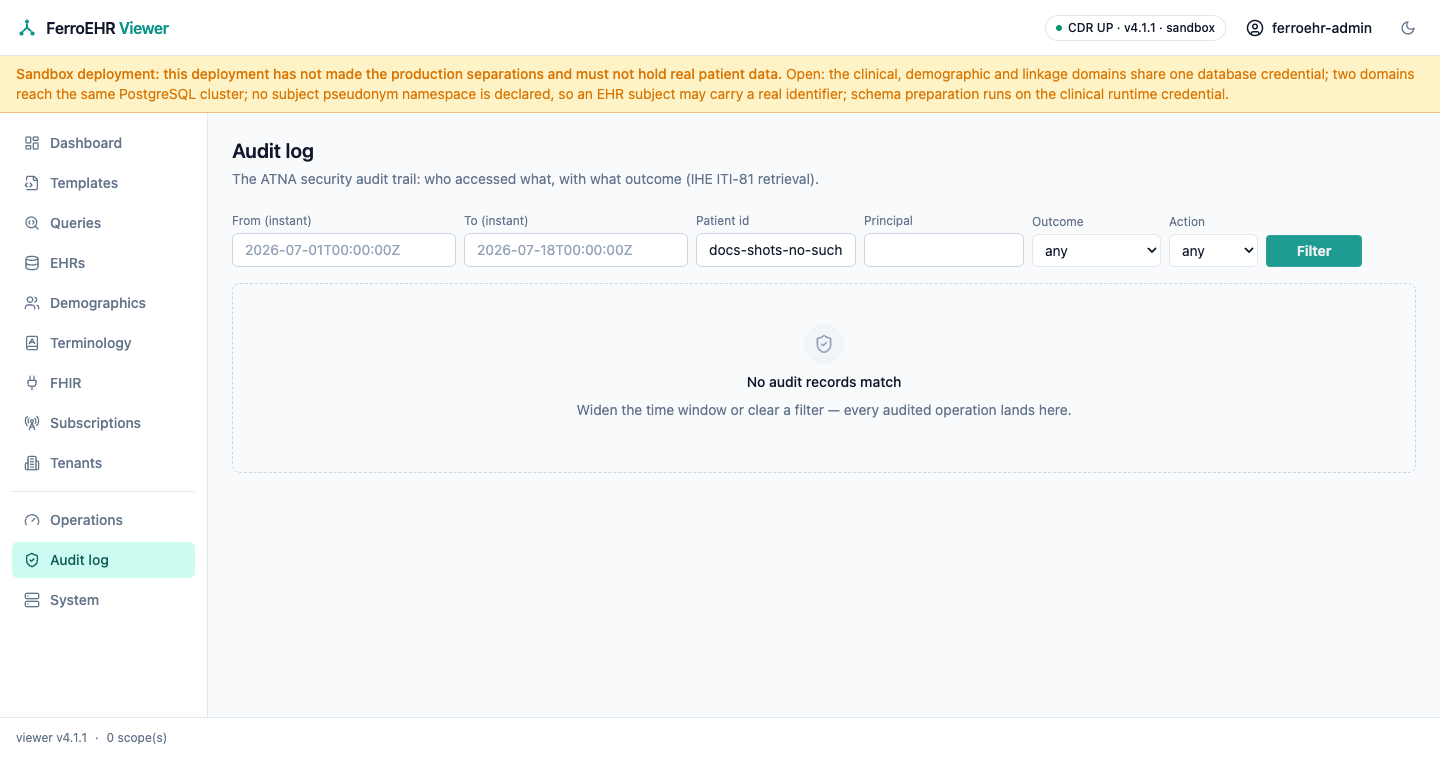The image size is (1440, 757).
Task: Click the Subscriptions broadcast icon
Action: [x=32, y=423]
